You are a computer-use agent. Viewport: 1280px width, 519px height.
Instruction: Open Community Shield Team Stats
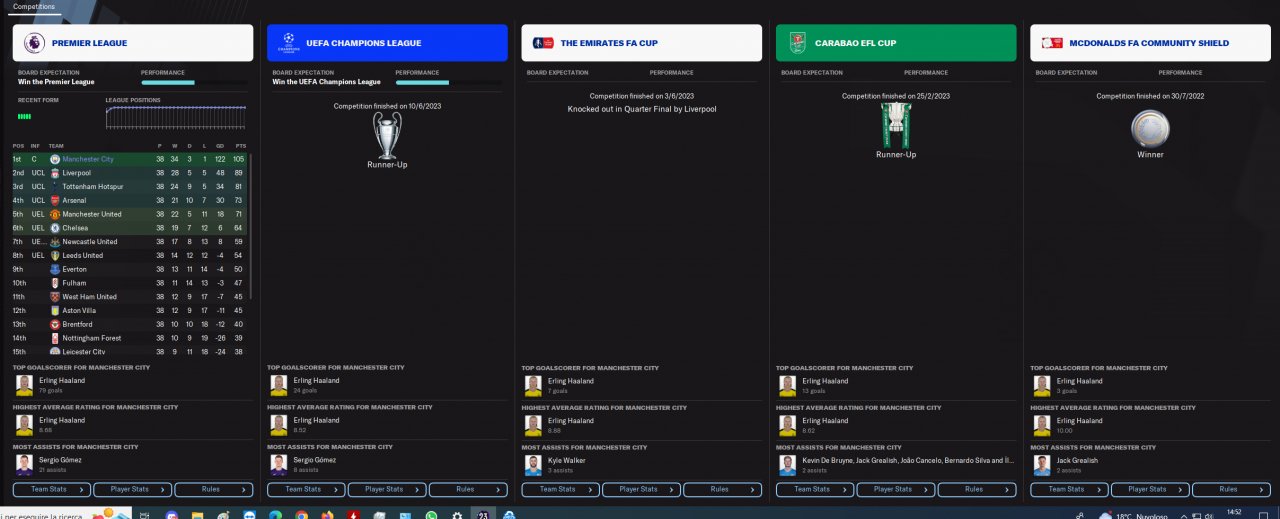(1070, 489)
